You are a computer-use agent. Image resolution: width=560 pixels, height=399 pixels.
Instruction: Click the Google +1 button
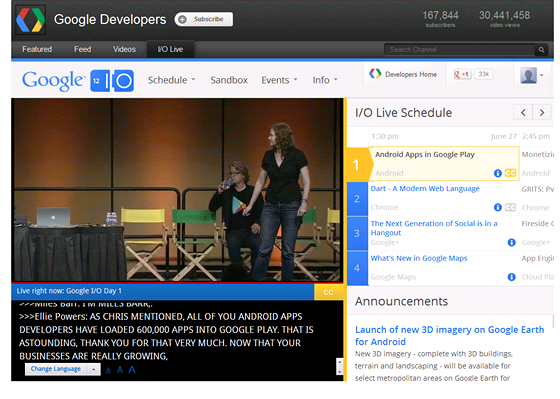pyautogui.click(x=462, y=74)
